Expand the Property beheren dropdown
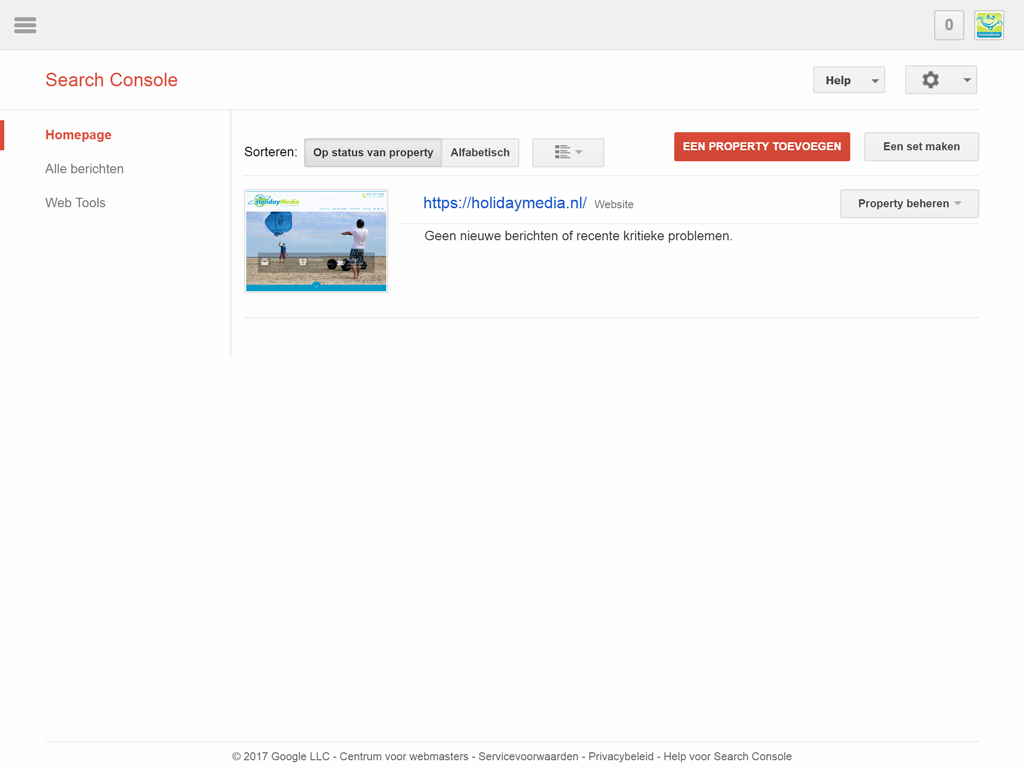 tap(909, 204)
